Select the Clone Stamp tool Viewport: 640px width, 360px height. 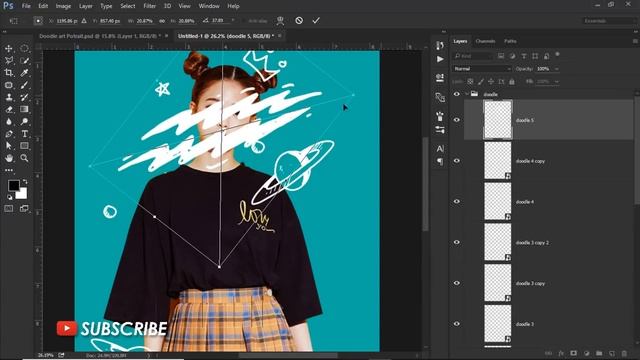coord(9,98)
